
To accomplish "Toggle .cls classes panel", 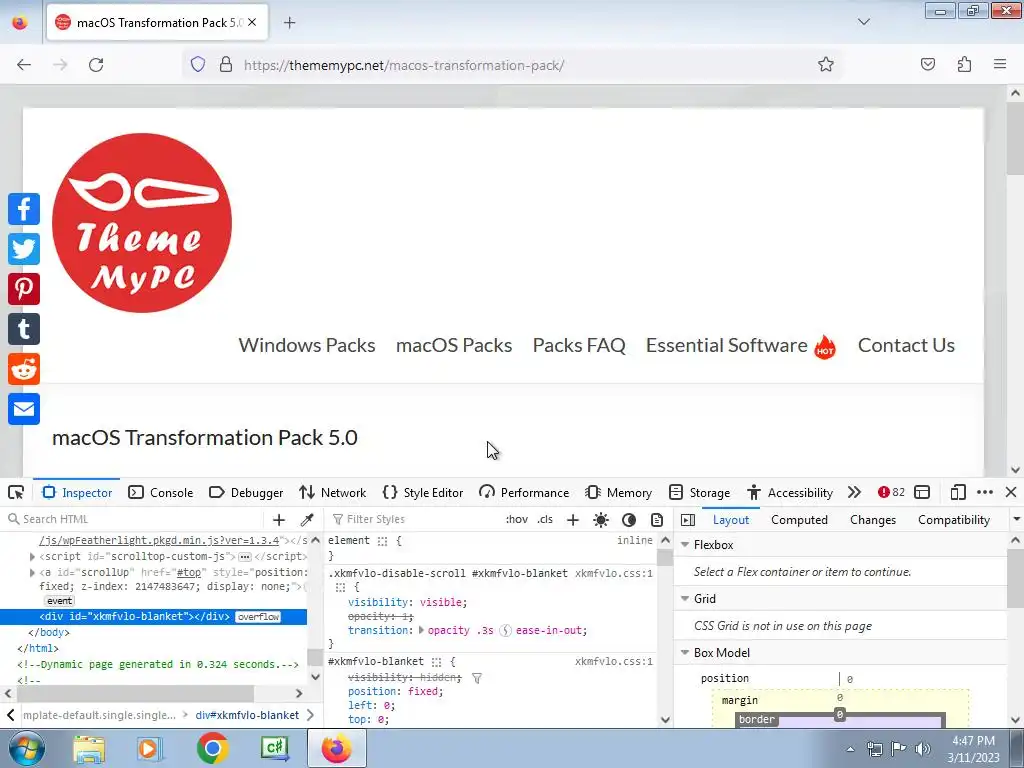I will 545,520.
